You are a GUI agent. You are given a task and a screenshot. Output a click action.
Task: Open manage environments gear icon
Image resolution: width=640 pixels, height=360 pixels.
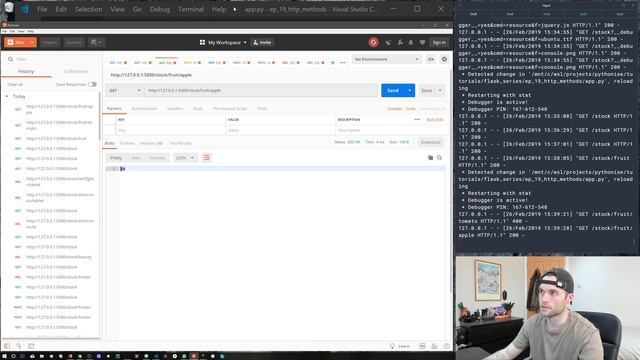[x=444, y=59]
